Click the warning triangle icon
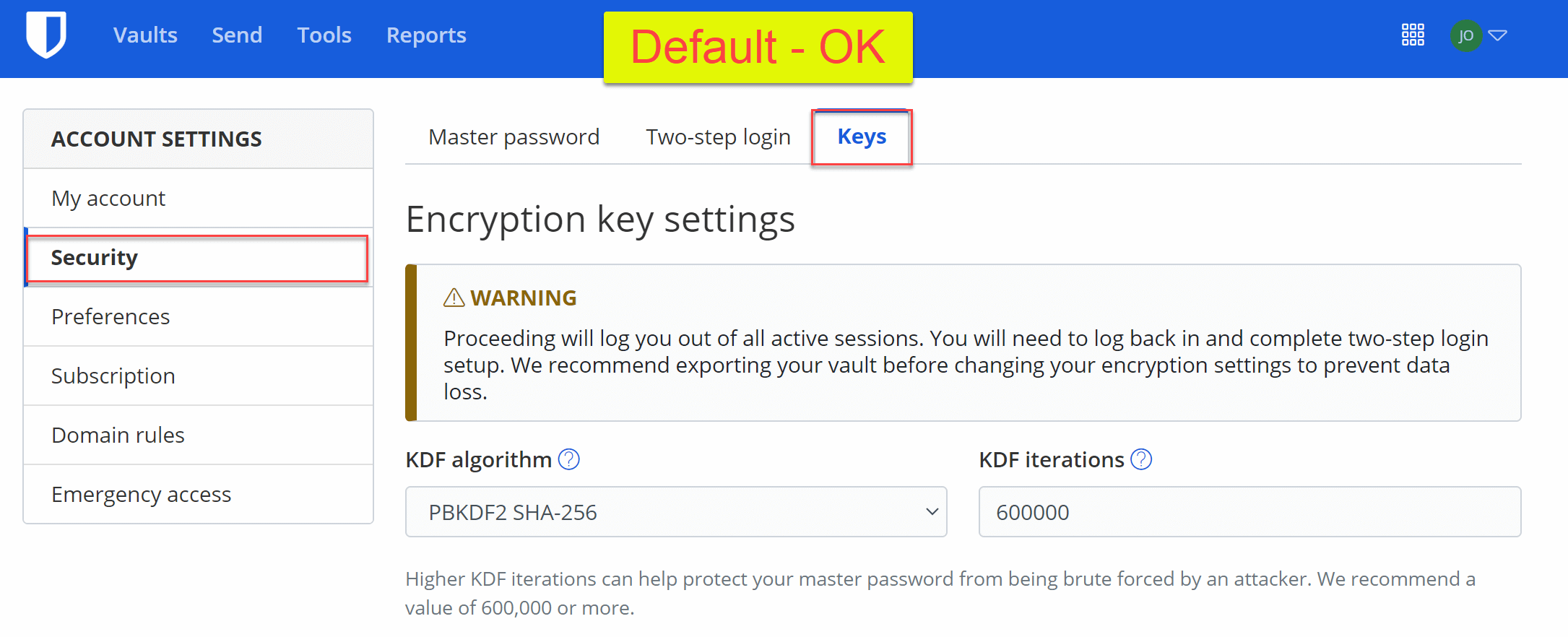The width and height of the screenshot is (1568, 637). tap(454, 298)
